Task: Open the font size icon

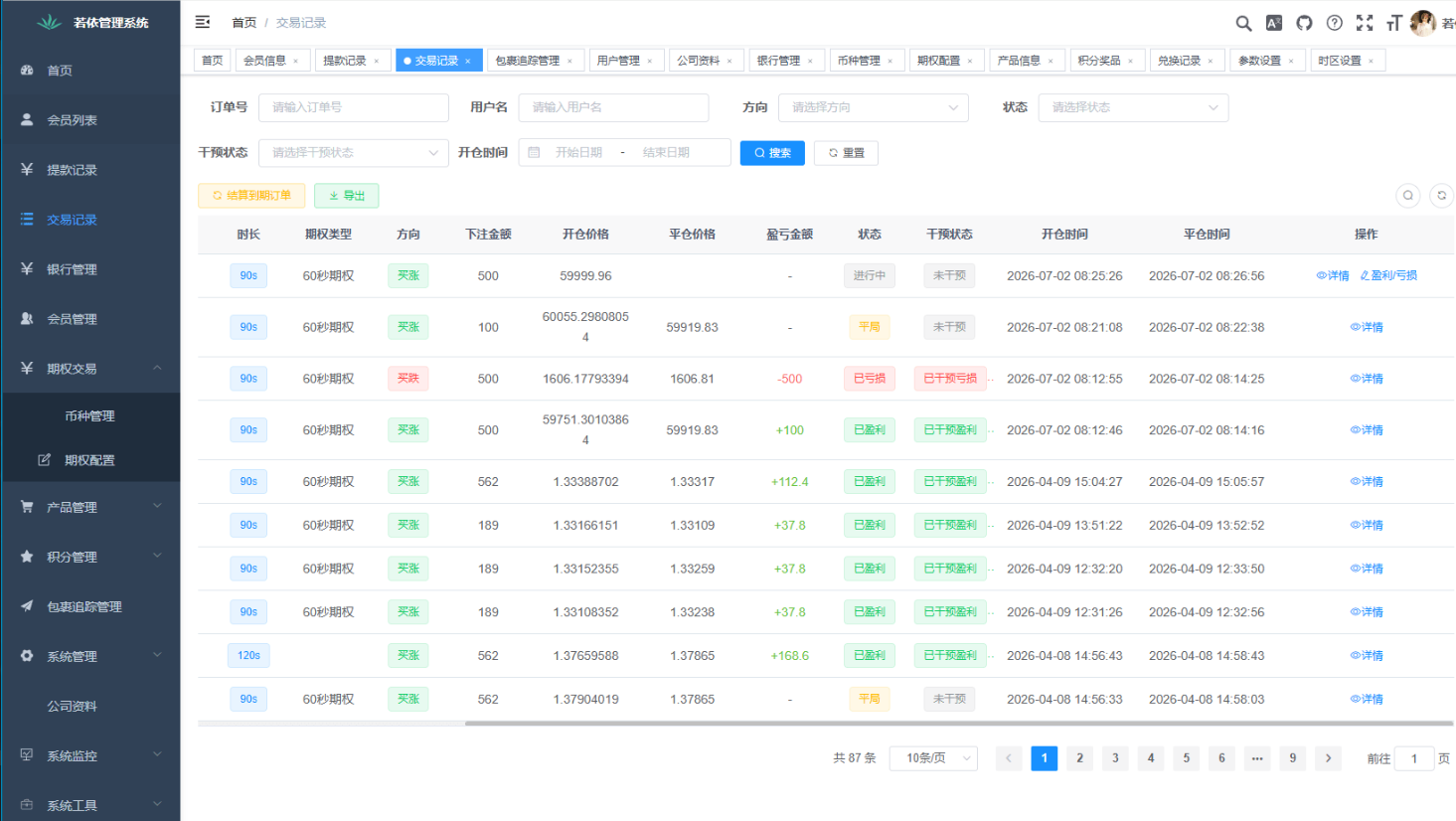Action: tap(1394, 23)
